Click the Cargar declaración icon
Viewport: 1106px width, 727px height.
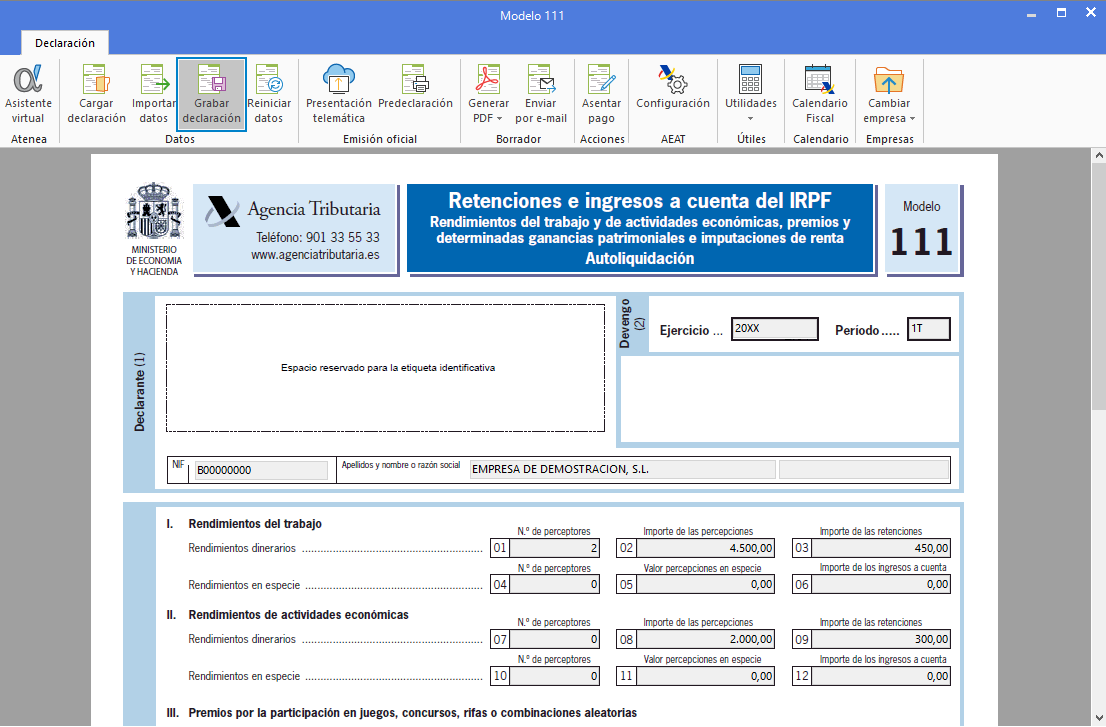pyautogui.click(x=97, y=79)
